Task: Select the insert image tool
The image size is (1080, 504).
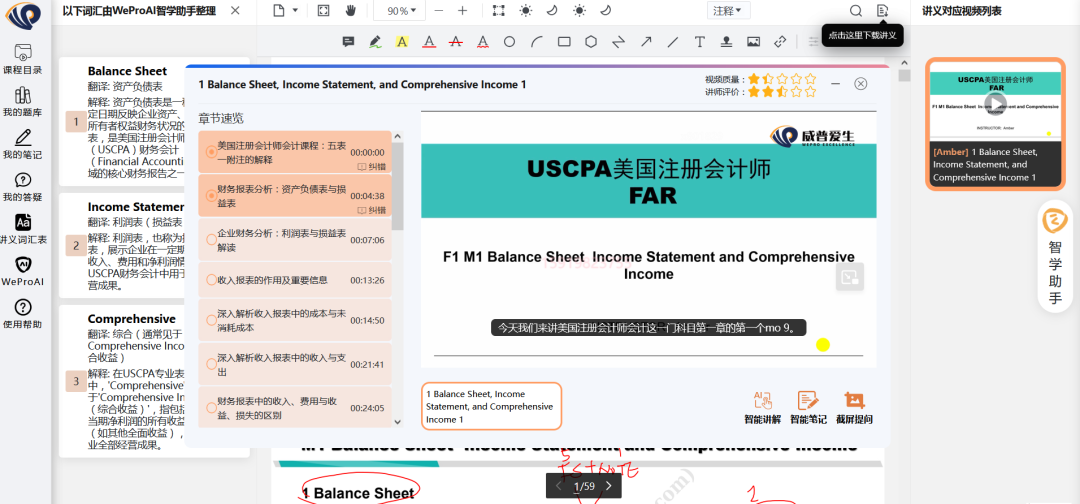Action: tap(754, 42)
